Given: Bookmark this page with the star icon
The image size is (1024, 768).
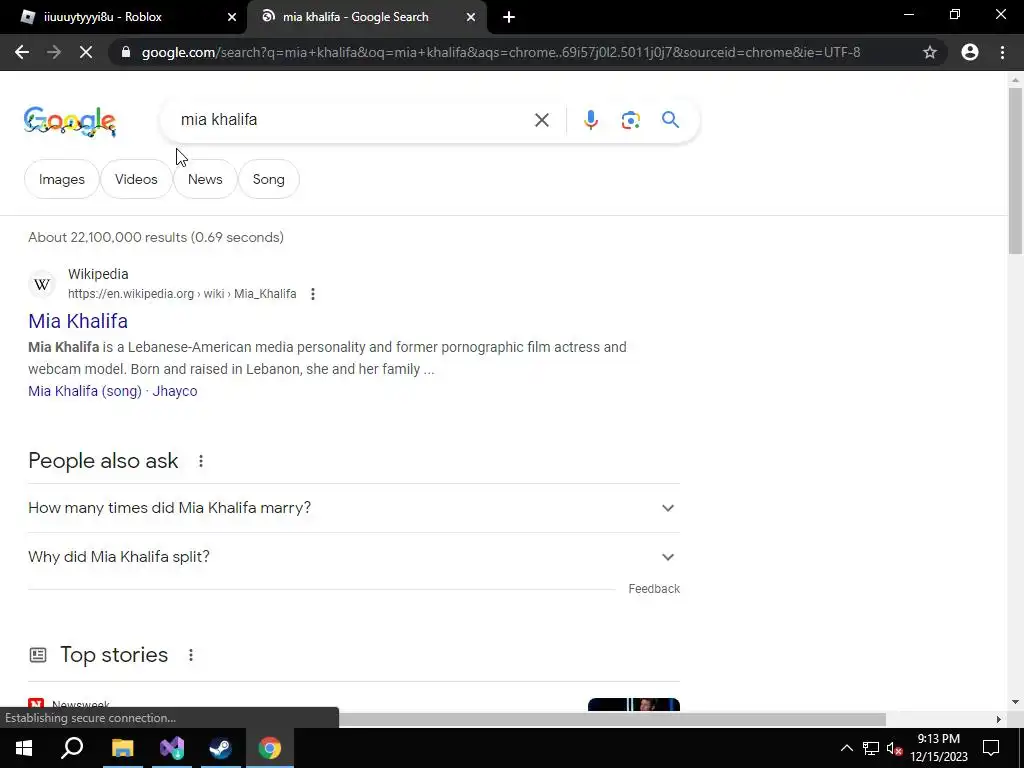Looking at the screenshot, I should [930, 52].
